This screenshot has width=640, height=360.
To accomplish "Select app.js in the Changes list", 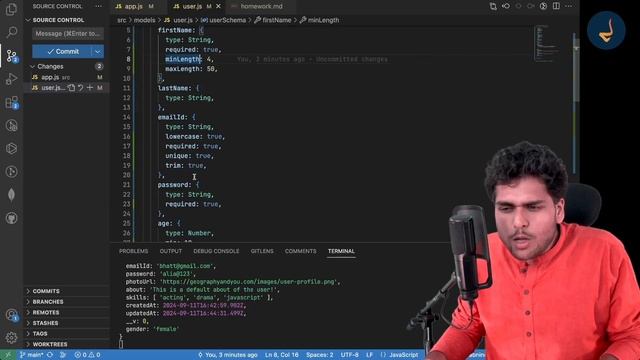I will click(x=67, y=77).
